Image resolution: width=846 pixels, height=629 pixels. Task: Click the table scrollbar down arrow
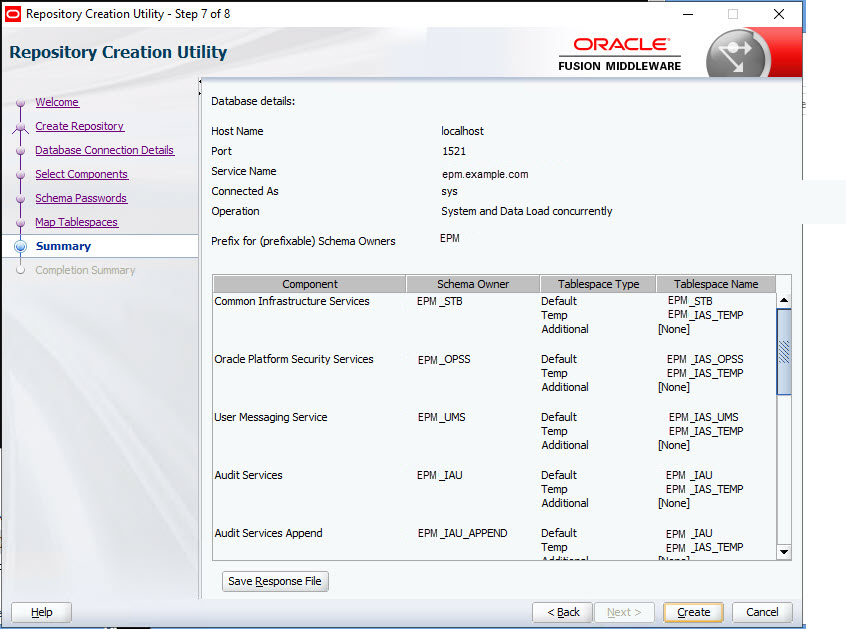point(784,552)
